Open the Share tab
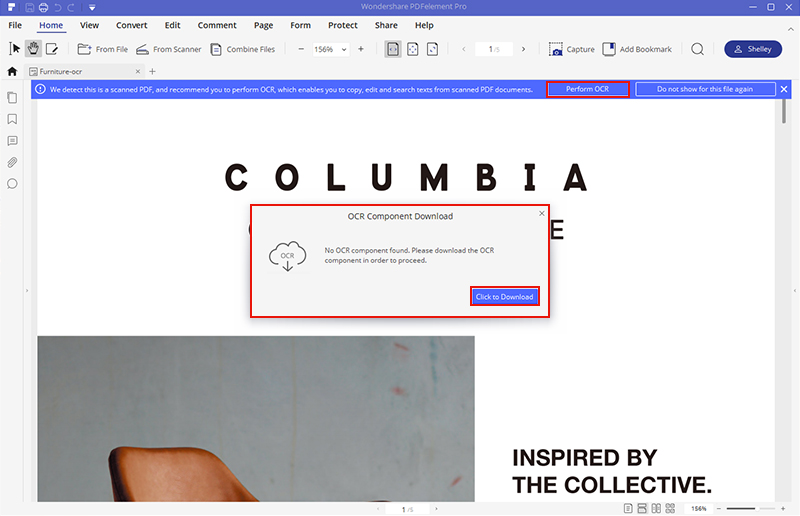 (x=386, y=25)
